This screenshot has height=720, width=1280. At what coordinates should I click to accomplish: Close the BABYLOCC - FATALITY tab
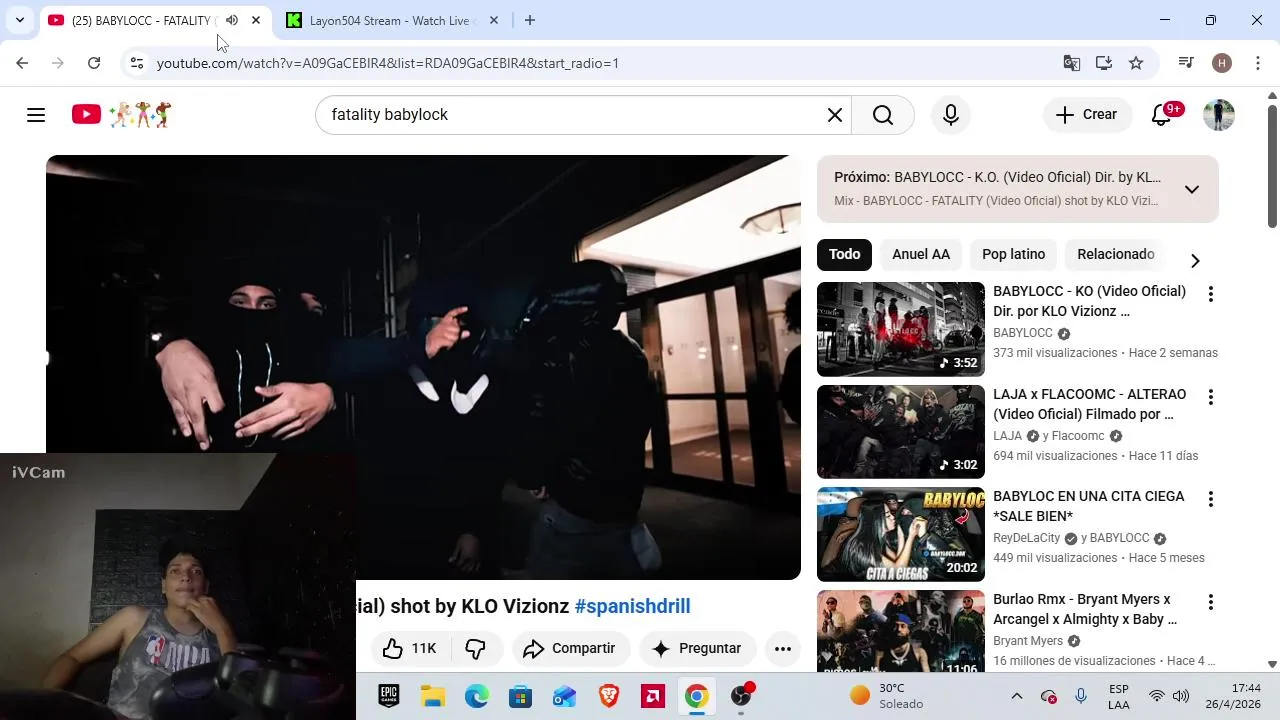click(255, 20)
